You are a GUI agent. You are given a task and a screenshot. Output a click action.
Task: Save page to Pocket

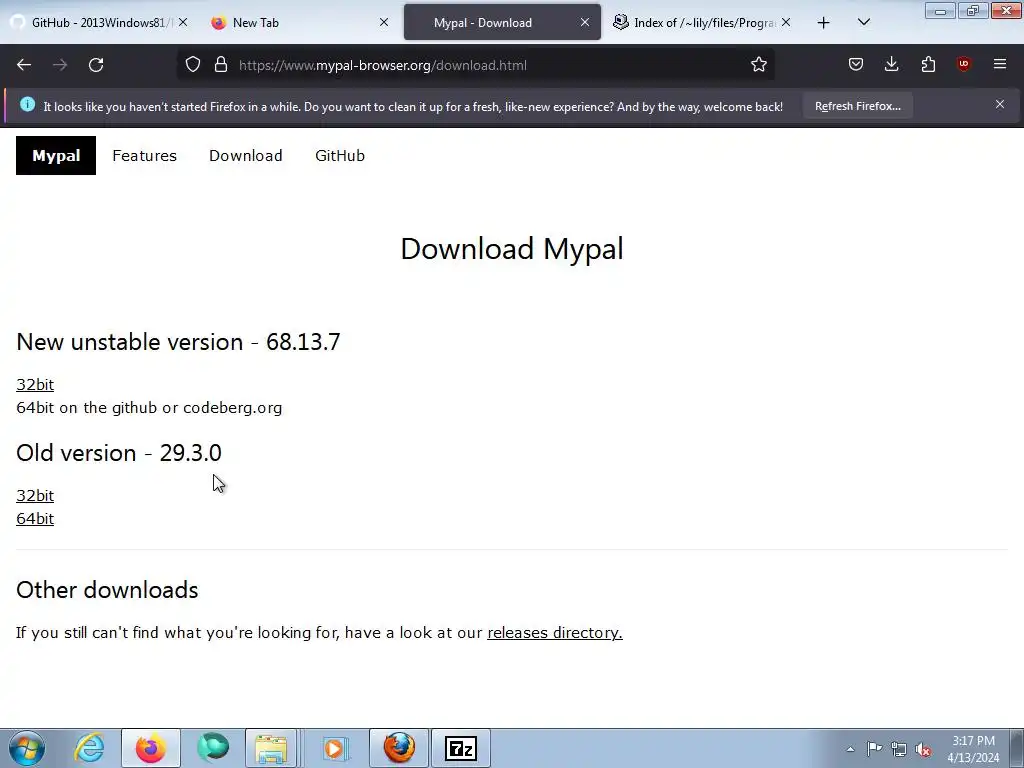[856, 64]
